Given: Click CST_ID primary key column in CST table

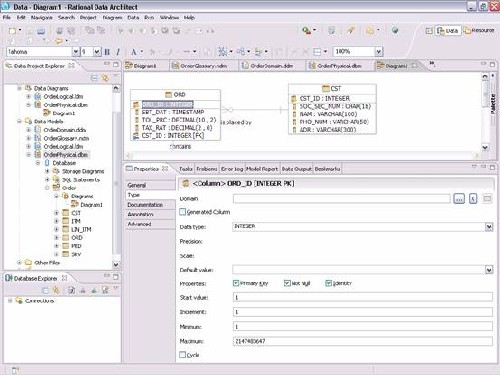Looking at the screenshot, I should click(x=324, y=98).
